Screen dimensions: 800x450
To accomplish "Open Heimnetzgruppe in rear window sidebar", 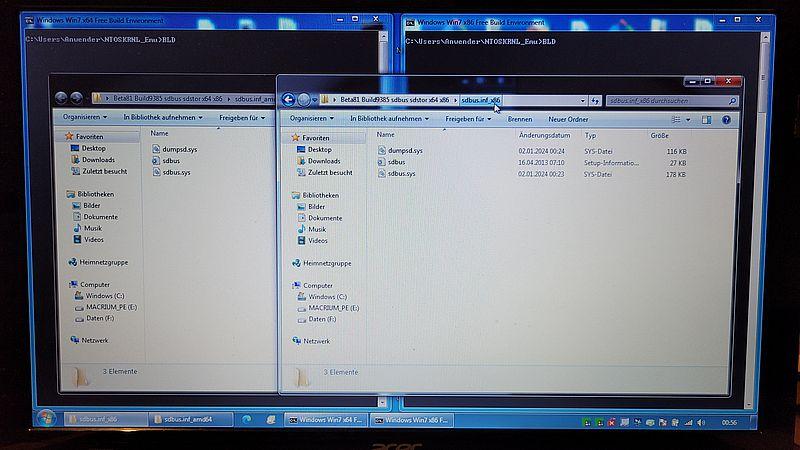I will point(98,262).
